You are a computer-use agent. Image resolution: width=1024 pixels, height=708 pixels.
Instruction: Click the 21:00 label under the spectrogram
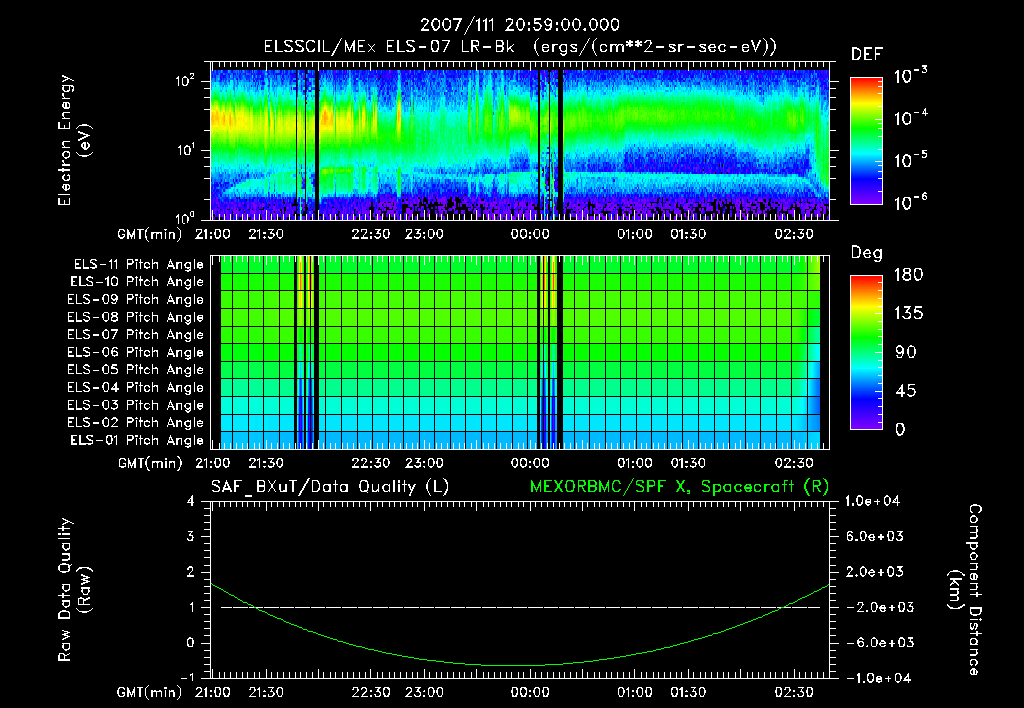(213, 234)
